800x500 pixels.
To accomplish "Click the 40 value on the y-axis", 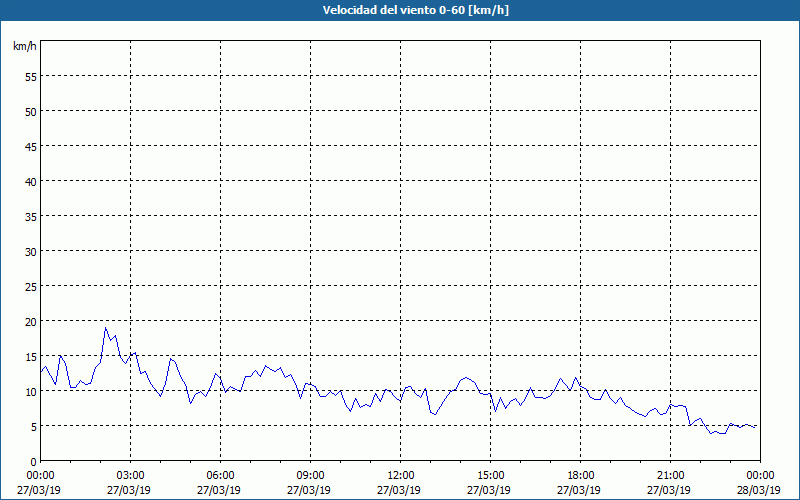I will tap(31, 182).
